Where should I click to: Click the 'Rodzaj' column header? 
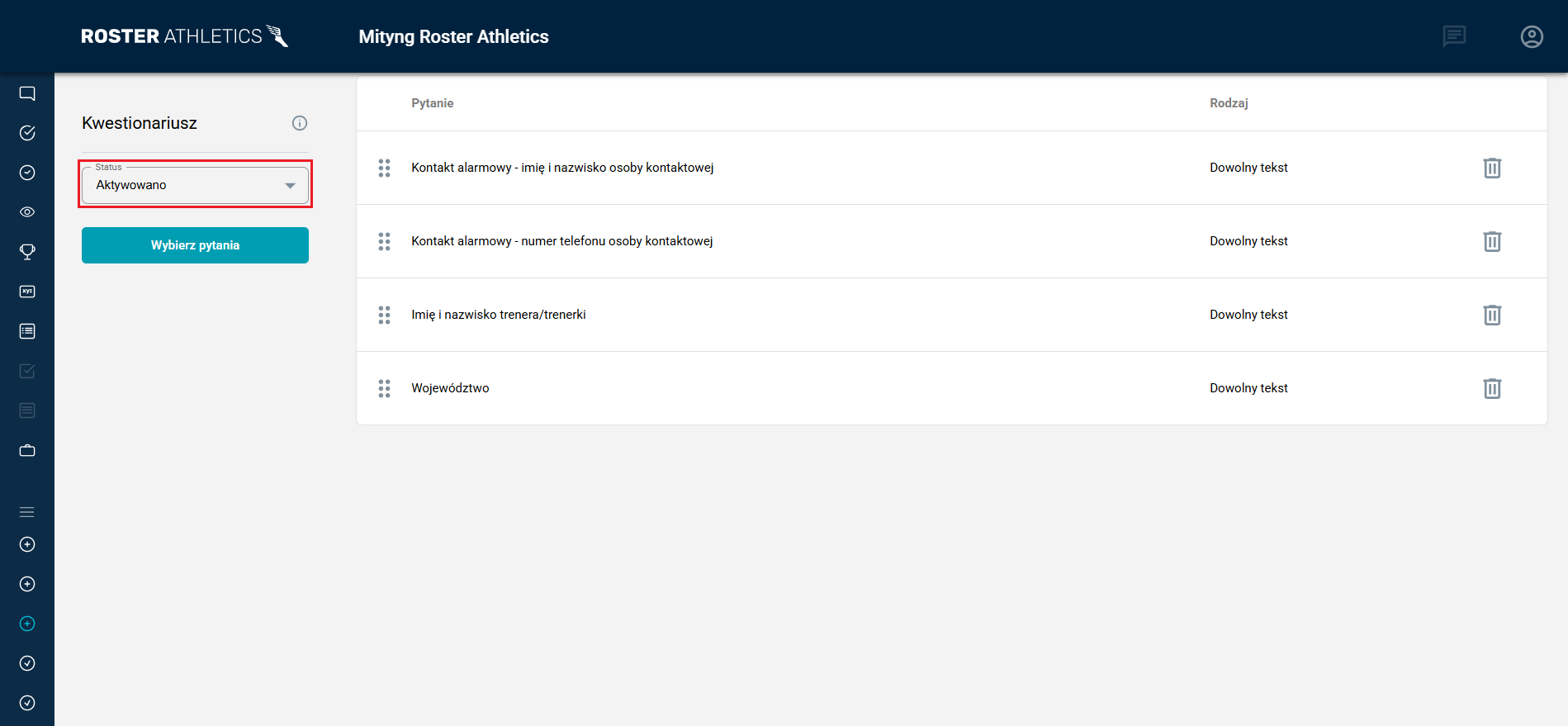(1229, 103)
